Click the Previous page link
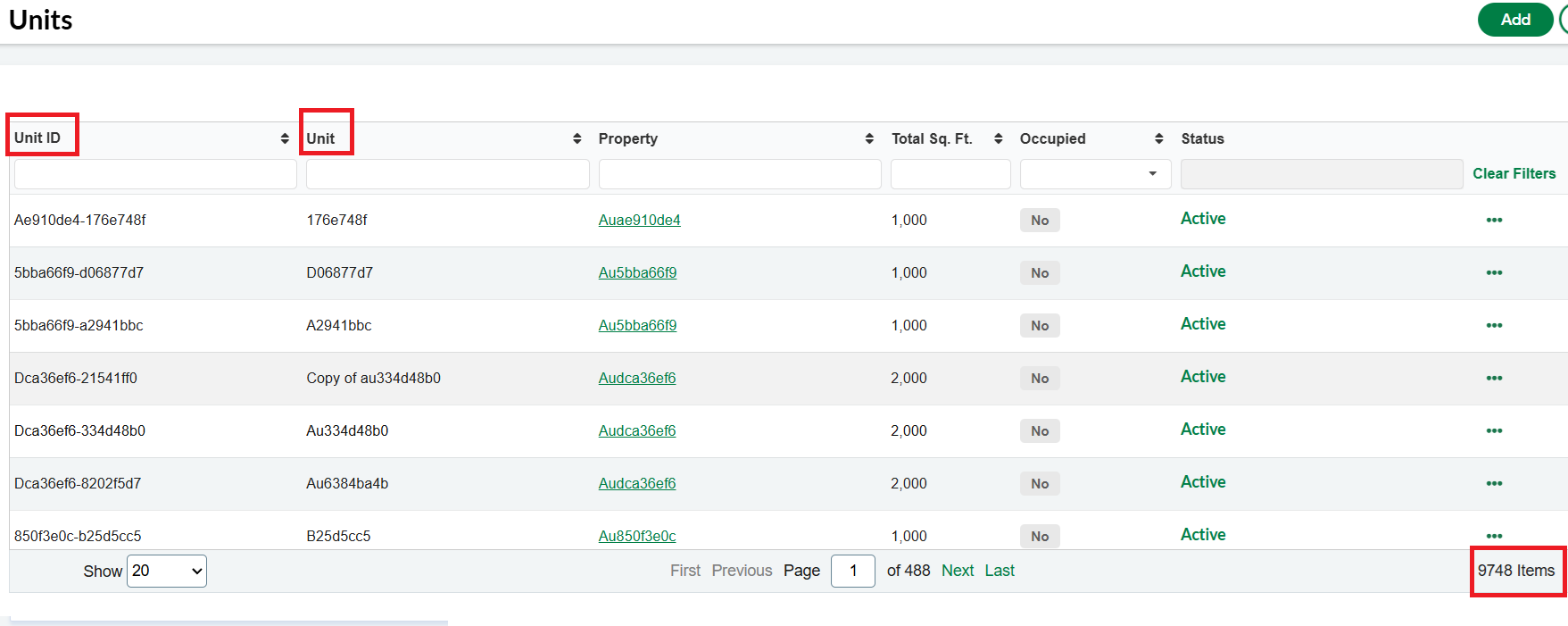The width and height of the screenshot is (1568, 626). pyautogui.click(x=742, y=571)
